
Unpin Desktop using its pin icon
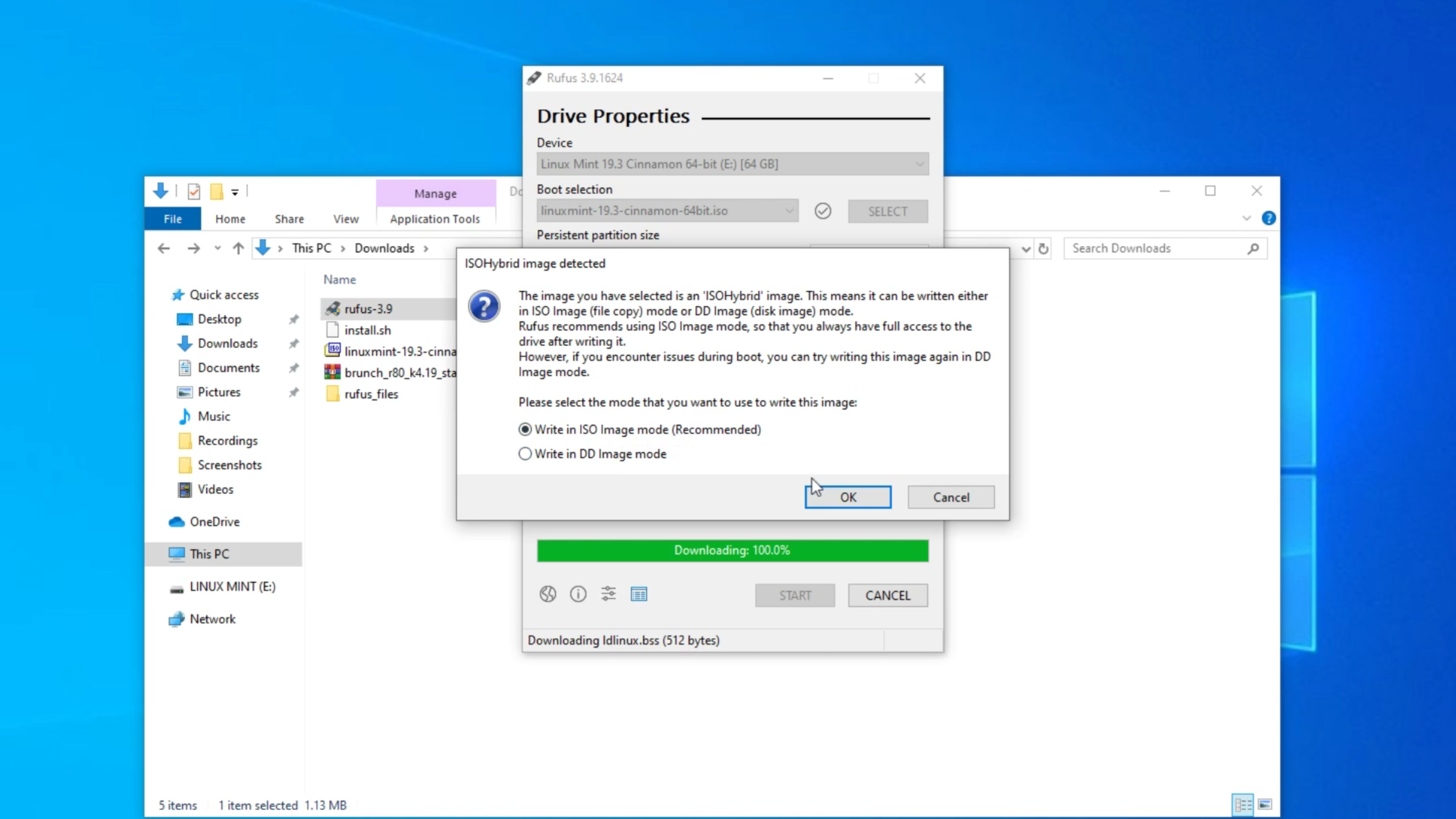tap(293, 320)
